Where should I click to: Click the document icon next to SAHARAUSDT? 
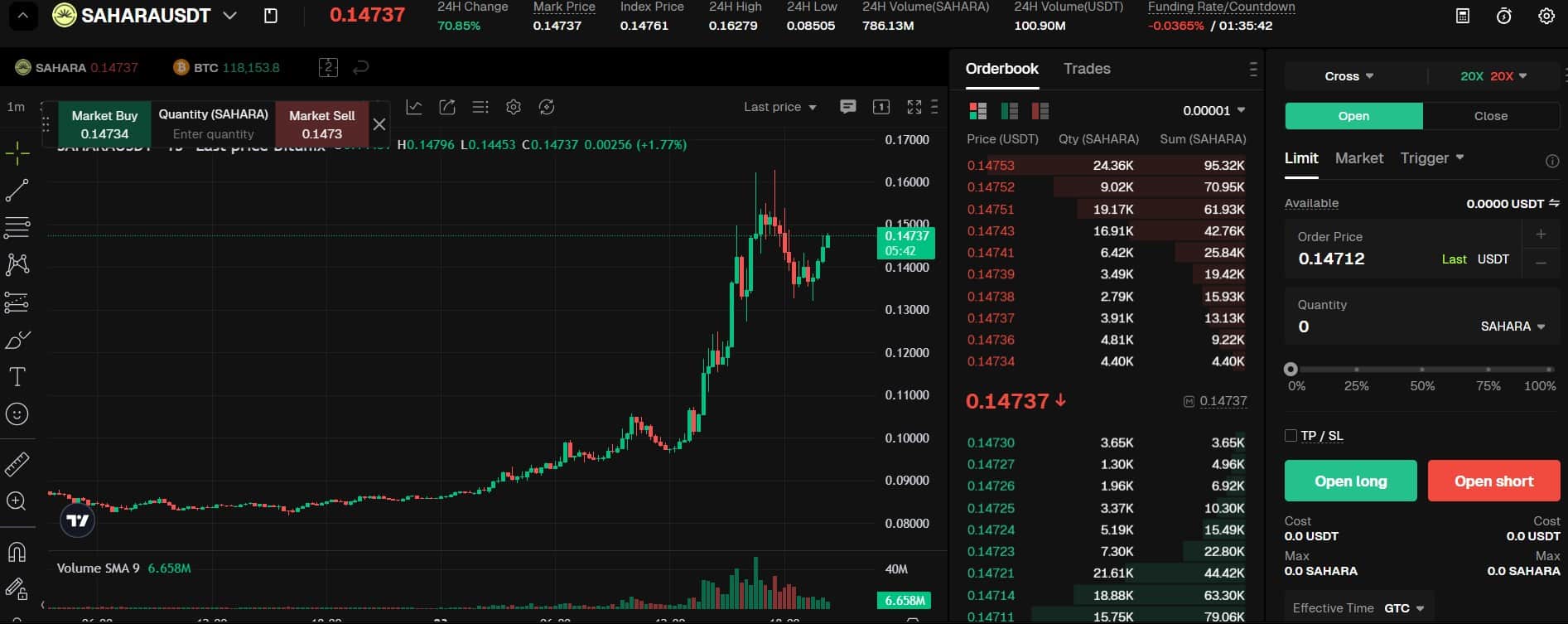(271, 16)
